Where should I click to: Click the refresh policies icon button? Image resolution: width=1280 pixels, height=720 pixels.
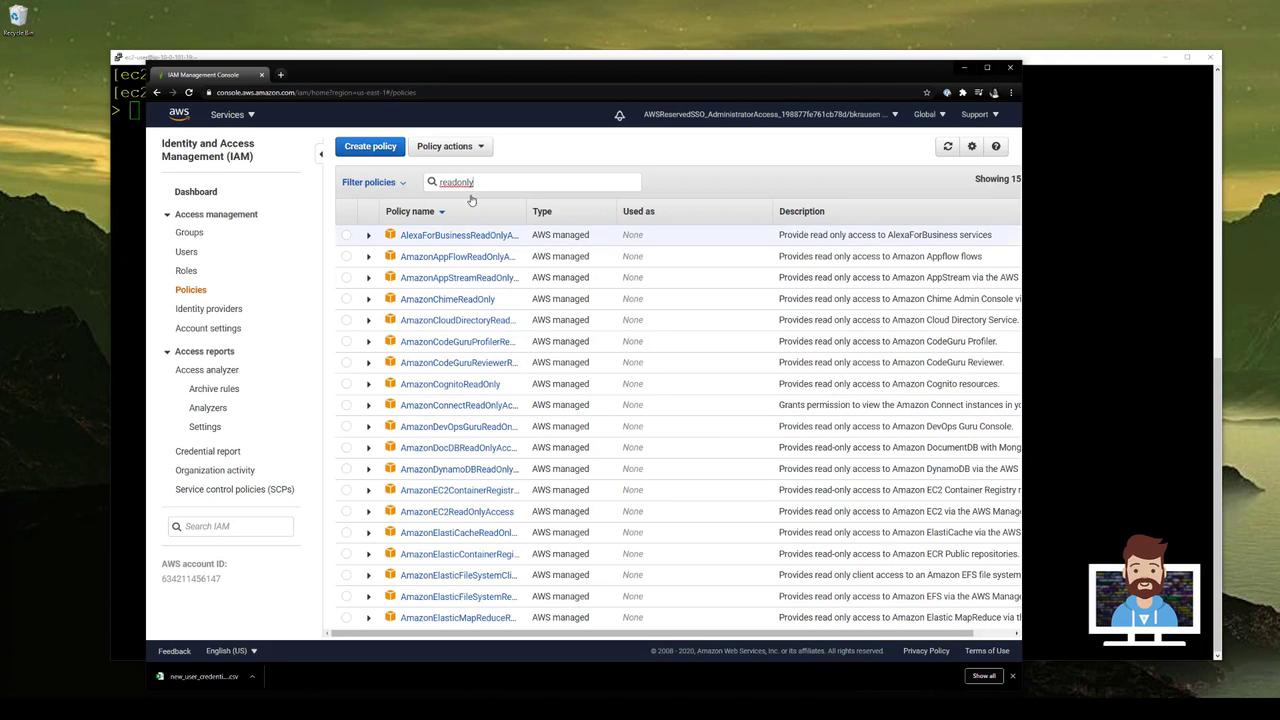948,146
